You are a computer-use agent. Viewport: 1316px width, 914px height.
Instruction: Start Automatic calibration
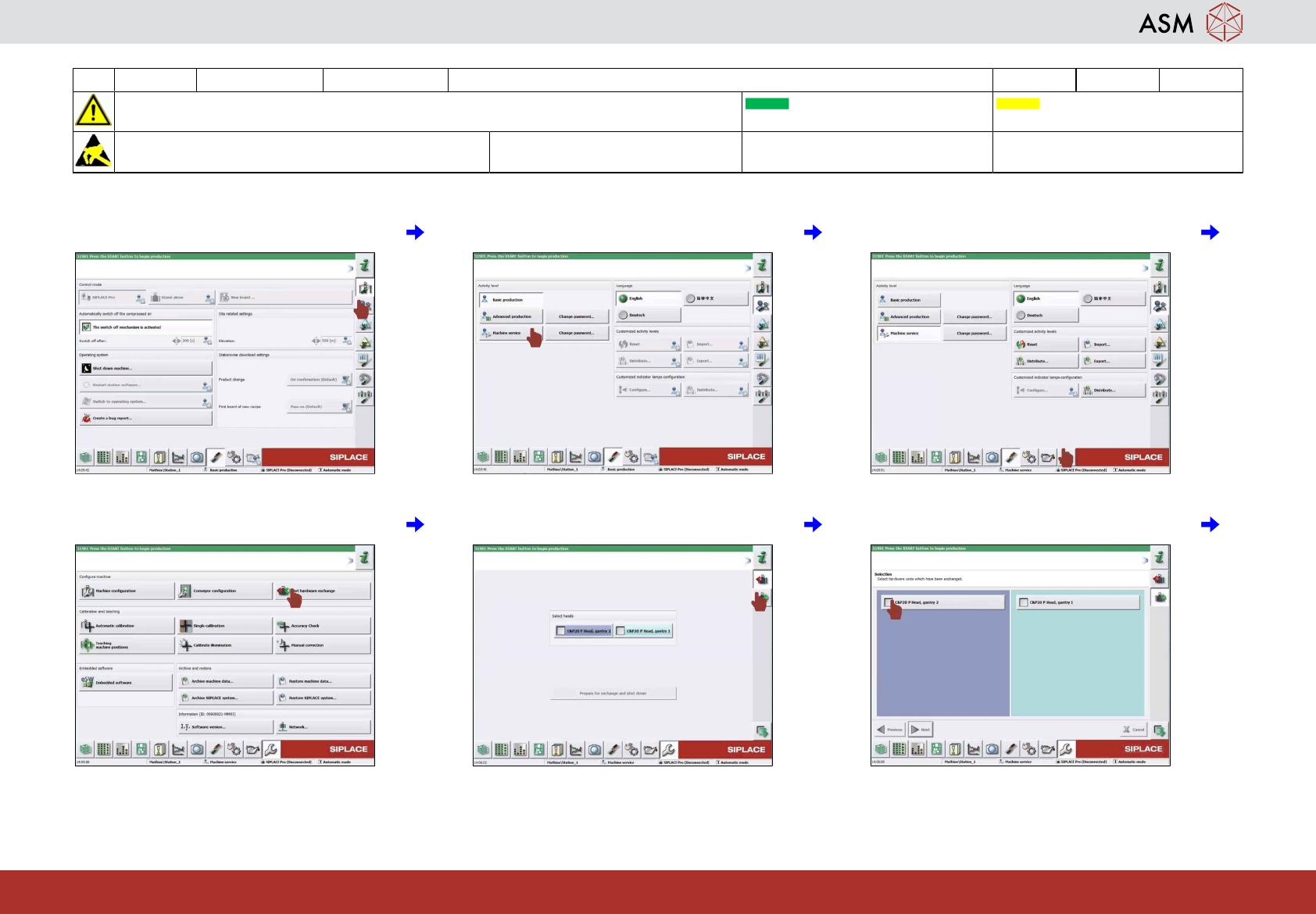click(127, 626)
